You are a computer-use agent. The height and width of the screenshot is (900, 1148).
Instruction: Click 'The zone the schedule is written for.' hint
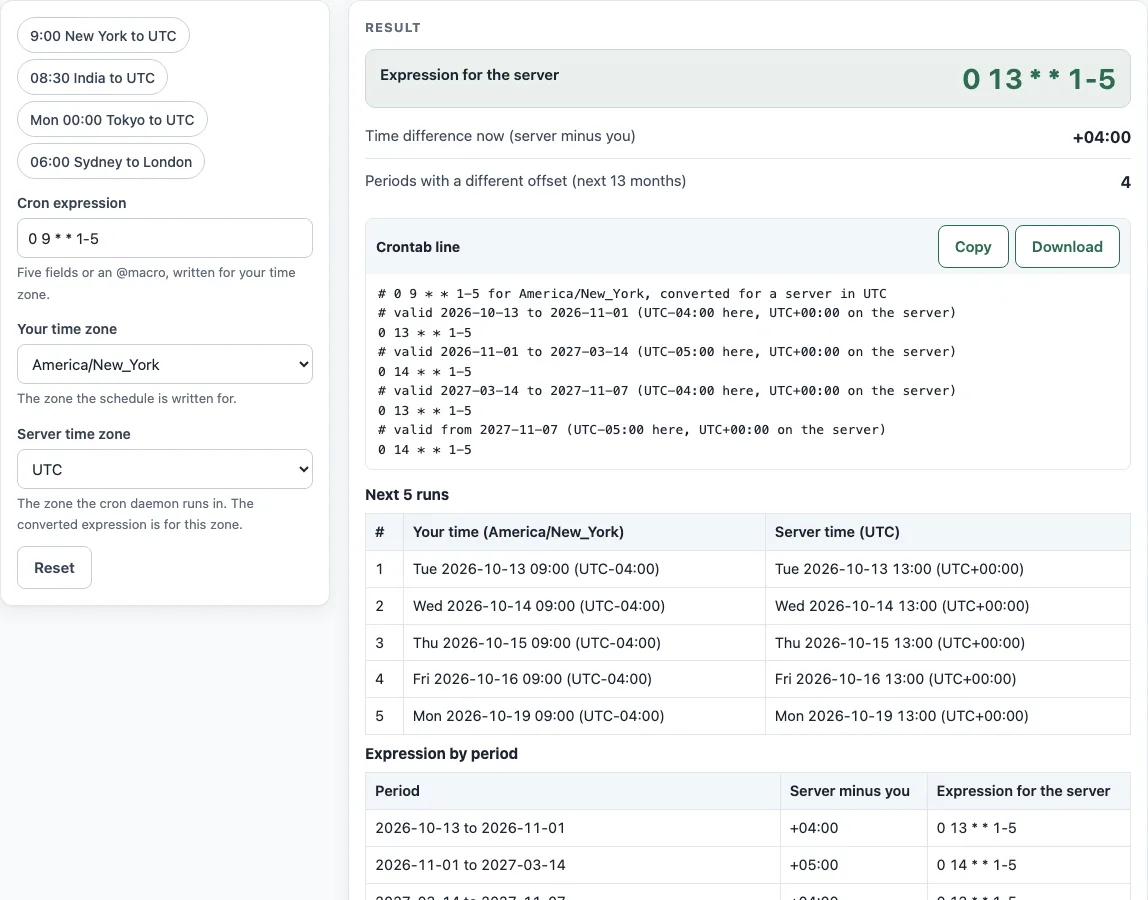[127, 398]
